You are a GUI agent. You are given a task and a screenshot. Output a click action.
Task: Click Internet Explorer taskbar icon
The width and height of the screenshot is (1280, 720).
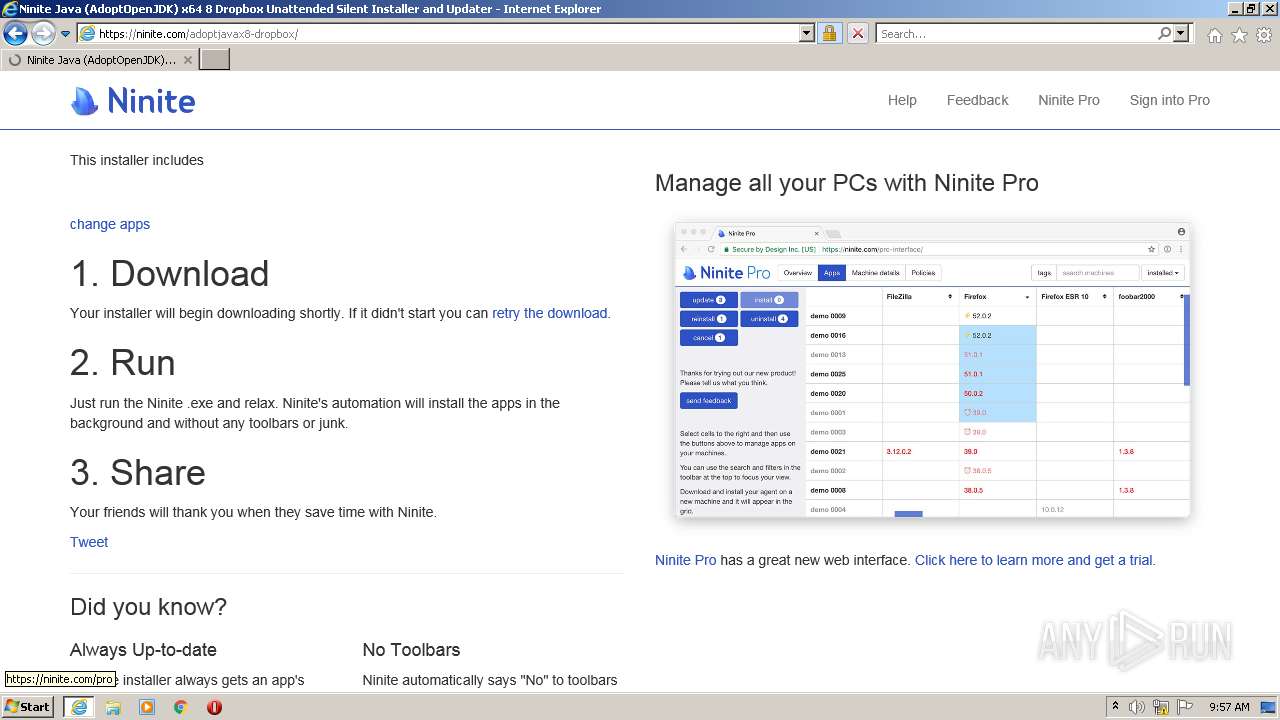click(79, 707)
